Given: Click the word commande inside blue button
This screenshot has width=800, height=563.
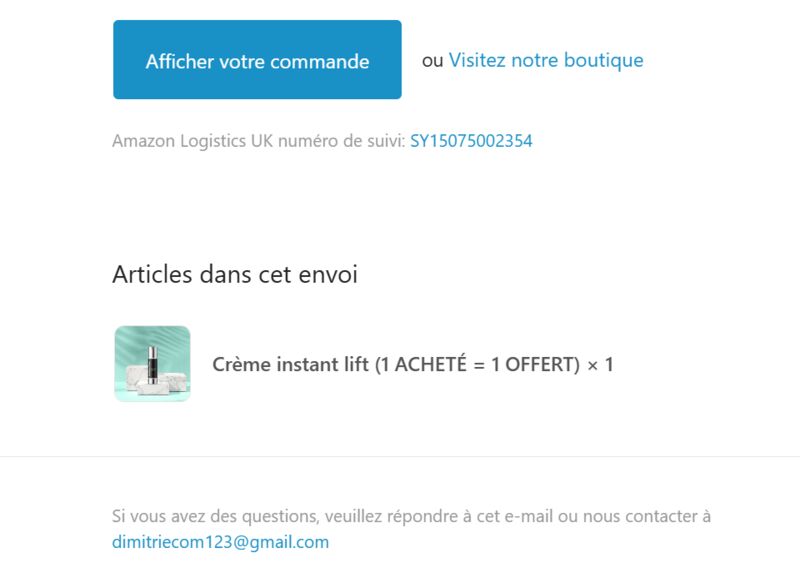Looking at the screenshot, I should click(319, 62).
